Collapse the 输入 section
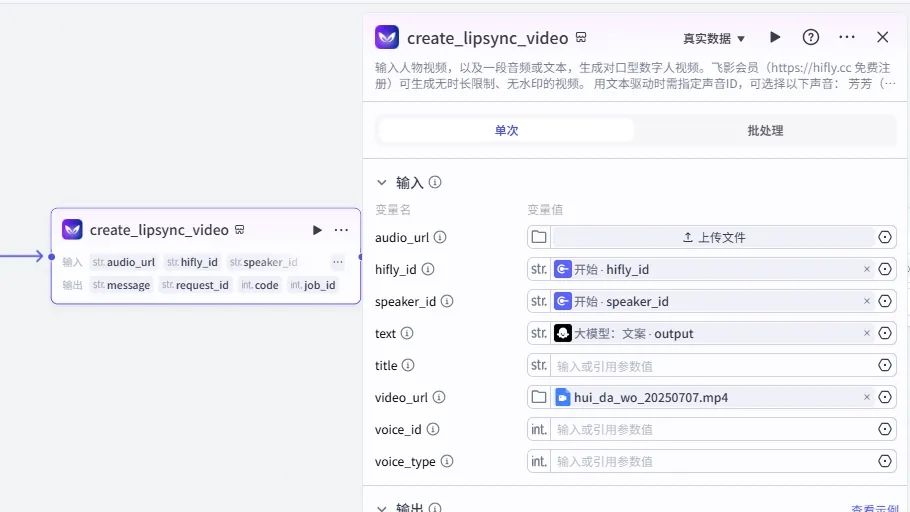910x512 pixels. point(381,182)
